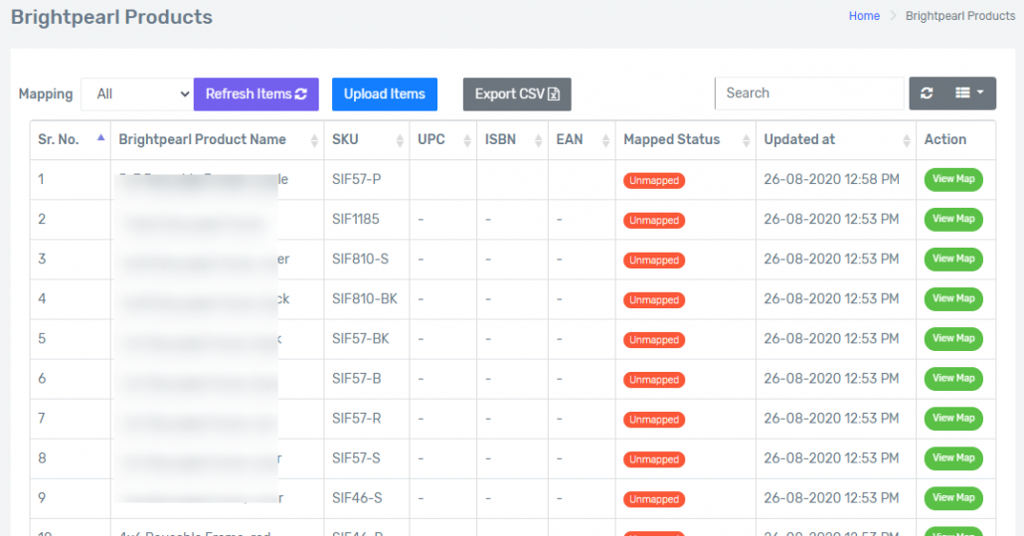This screenshot has height=536, width=1024.
Task: Go to Home breadcrumb link
Action: 864,16
